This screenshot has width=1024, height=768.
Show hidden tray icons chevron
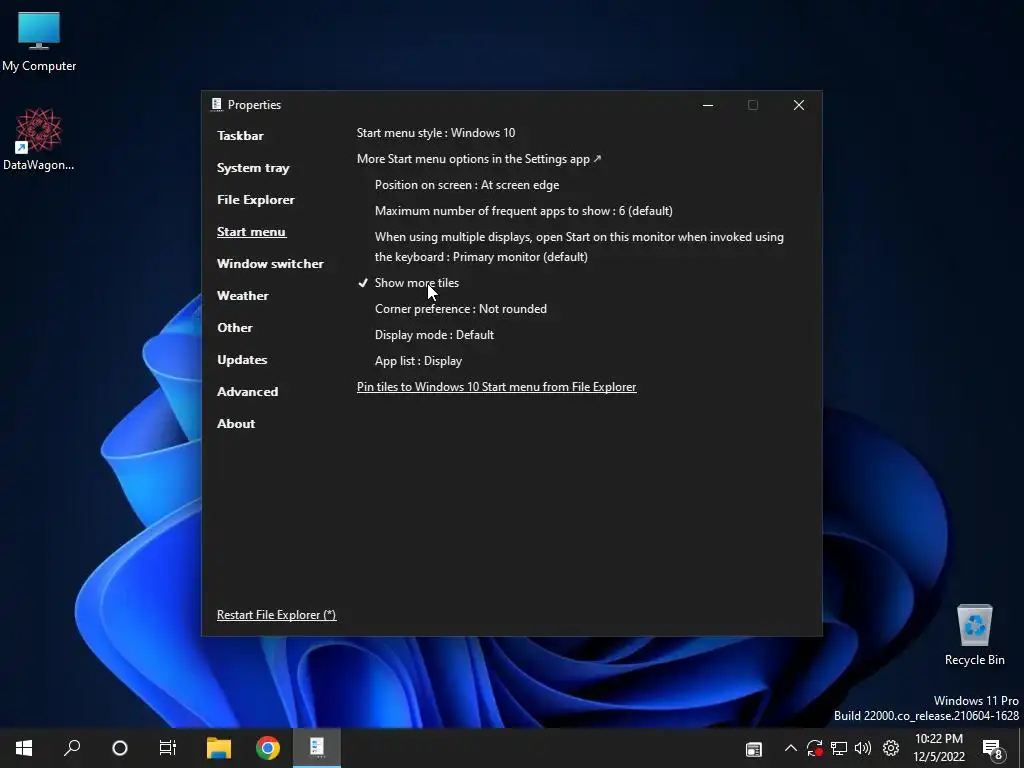pos(790,748)
